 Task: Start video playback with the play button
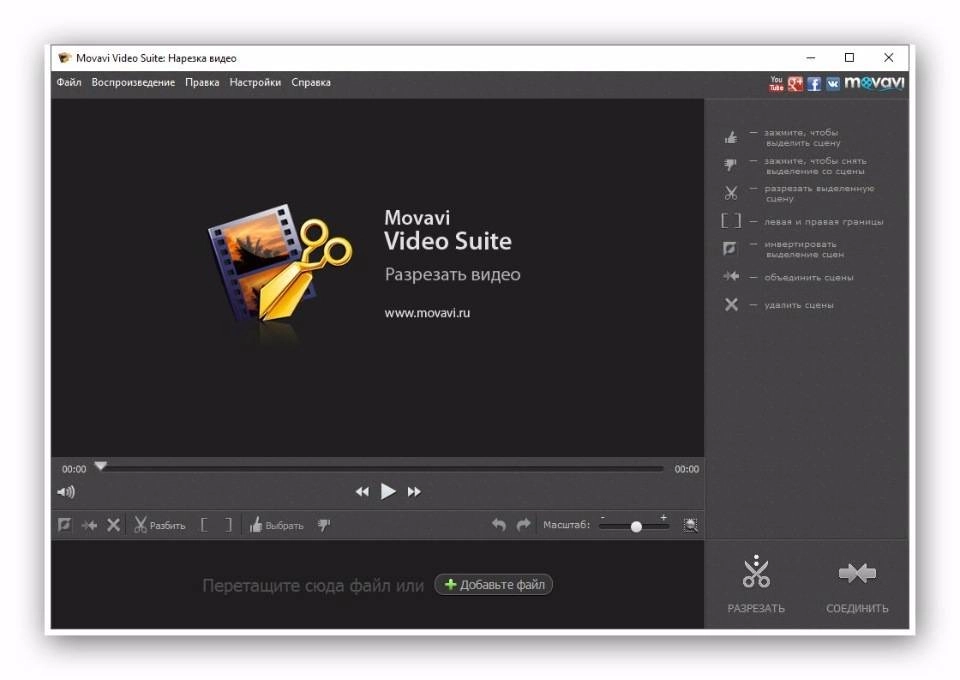pyautogui.click(x=388, y=491)
